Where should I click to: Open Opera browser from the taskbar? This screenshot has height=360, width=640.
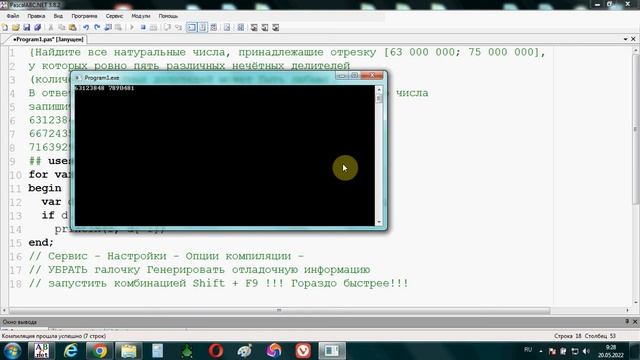click(x=216, y=351)
